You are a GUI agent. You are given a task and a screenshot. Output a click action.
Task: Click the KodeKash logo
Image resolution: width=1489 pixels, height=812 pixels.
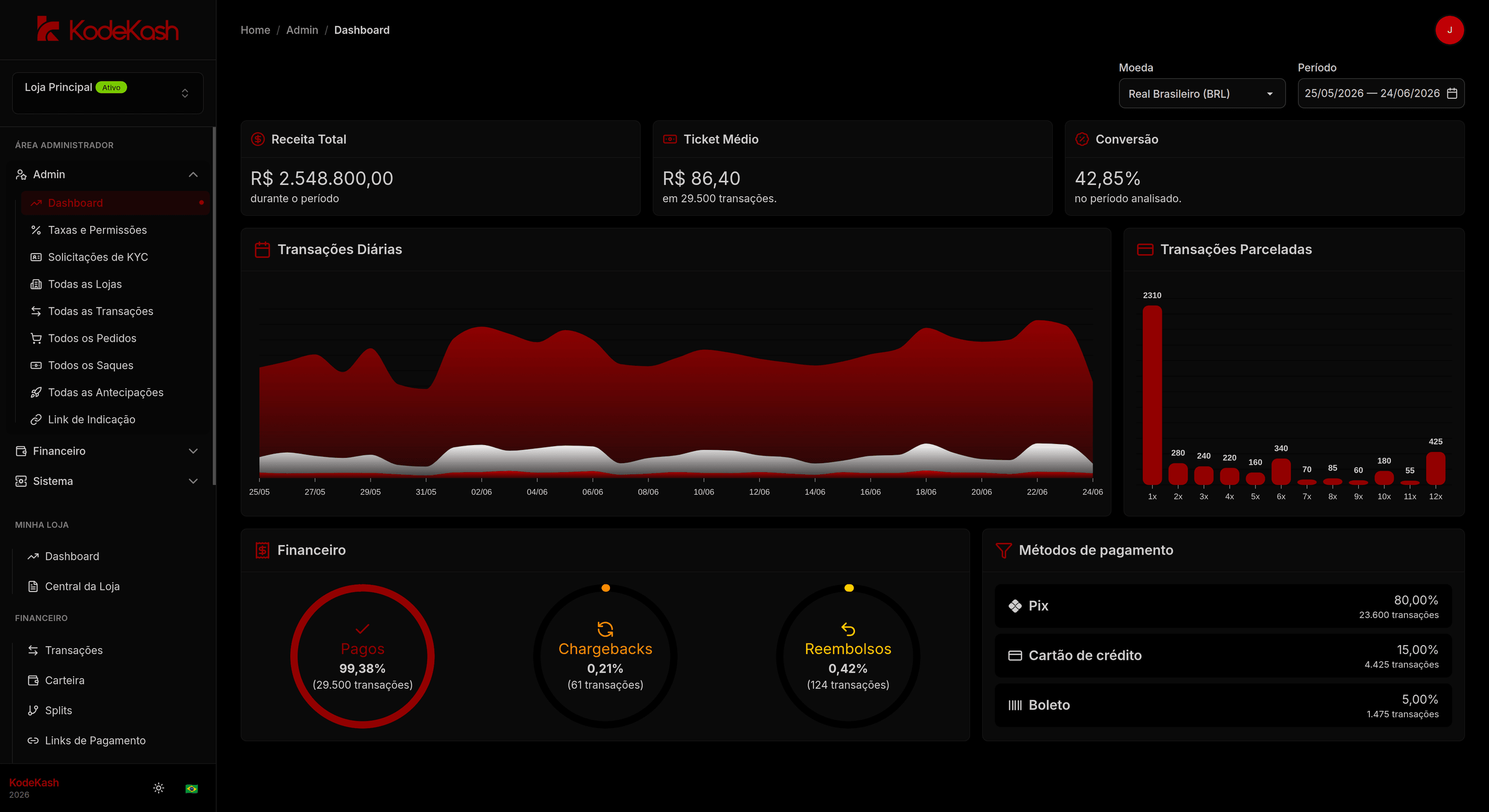coord(107,29)
